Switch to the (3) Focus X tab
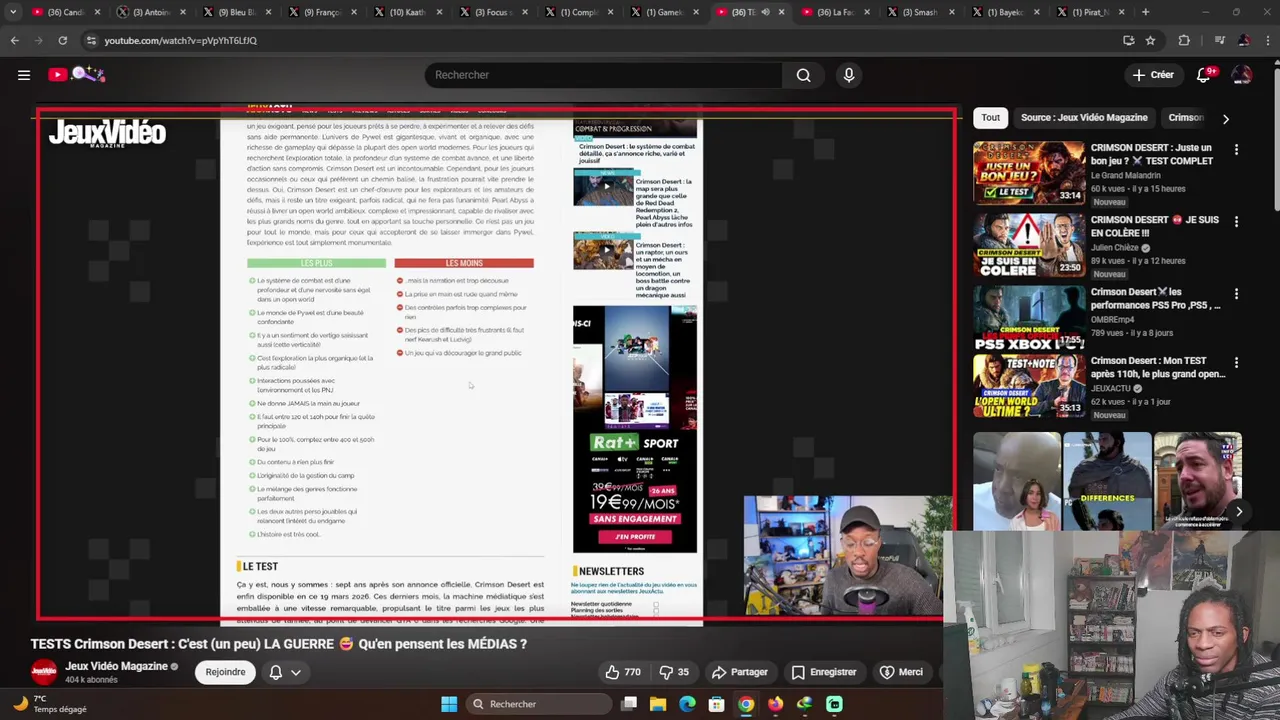 point(492,12)
